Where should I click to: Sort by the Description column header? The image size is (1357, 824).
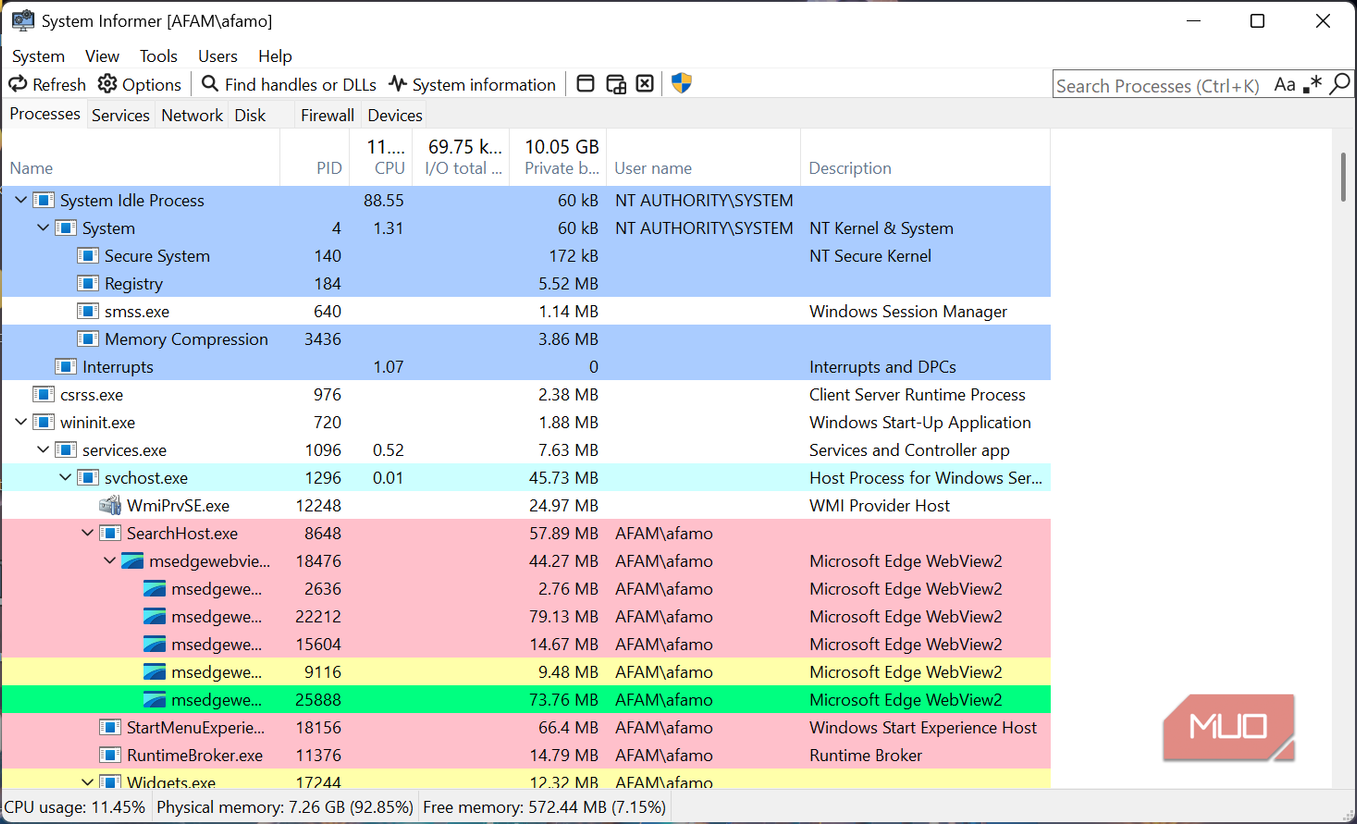click(925, 158)
